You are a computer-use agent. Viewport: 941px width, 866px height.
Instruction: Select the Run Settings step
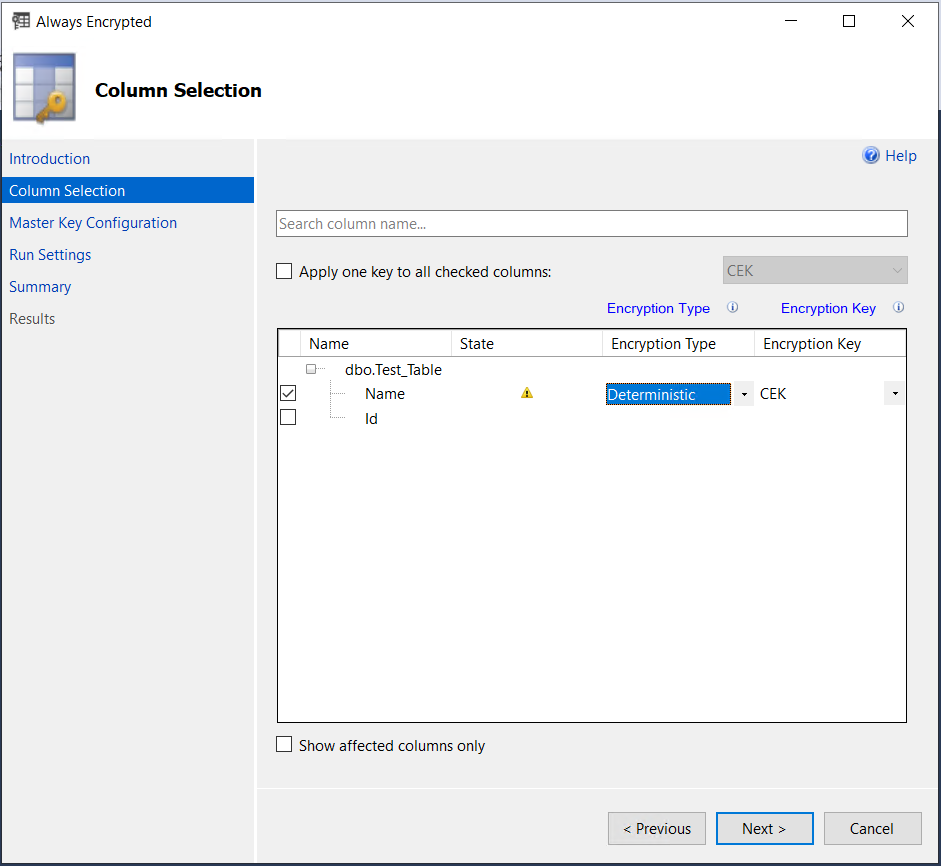(50, 254)
